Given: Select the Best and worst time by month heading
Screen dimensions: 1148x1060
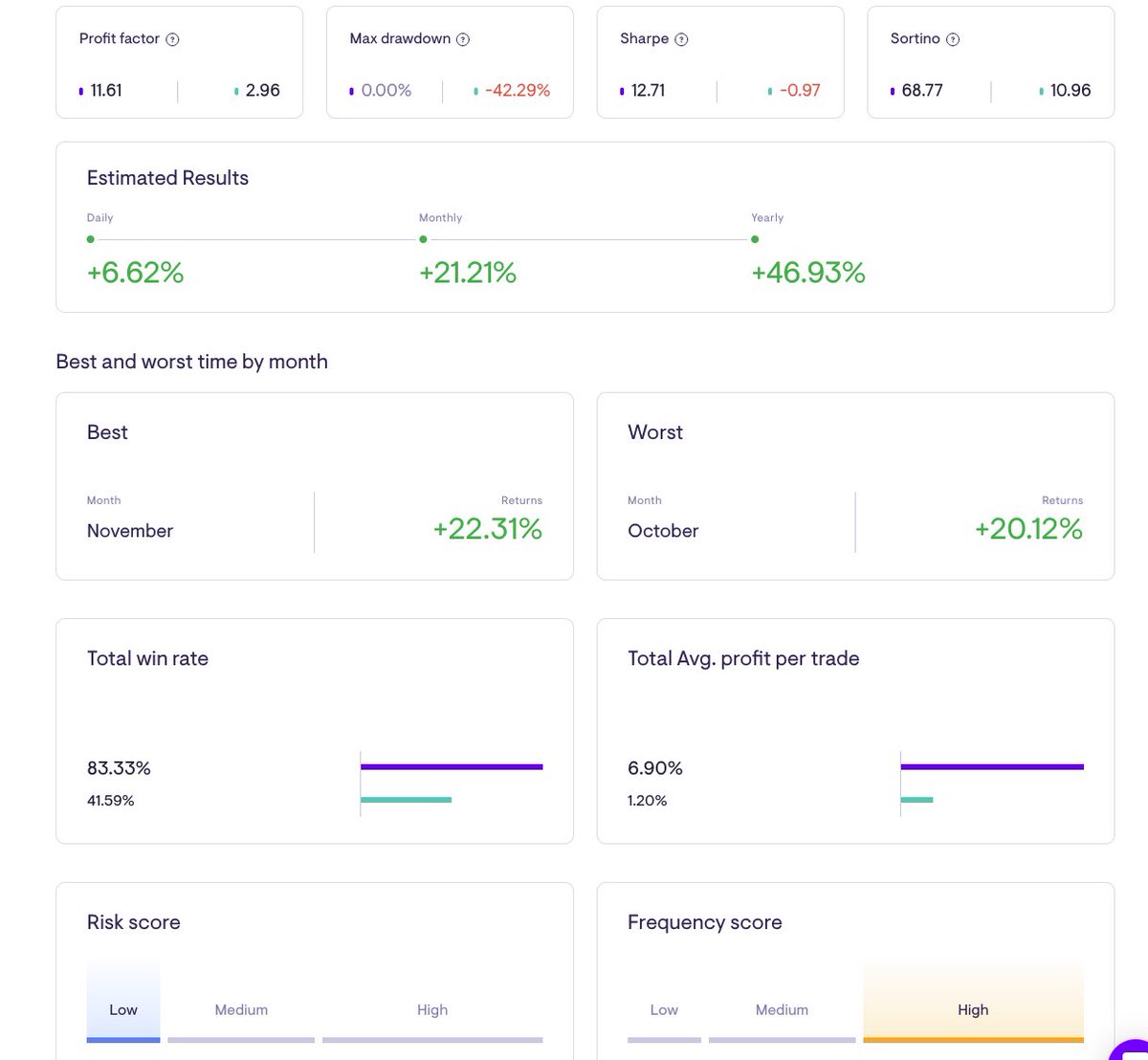Looking at the screenshot, I should pyautogui.click(x=191, y=362).
